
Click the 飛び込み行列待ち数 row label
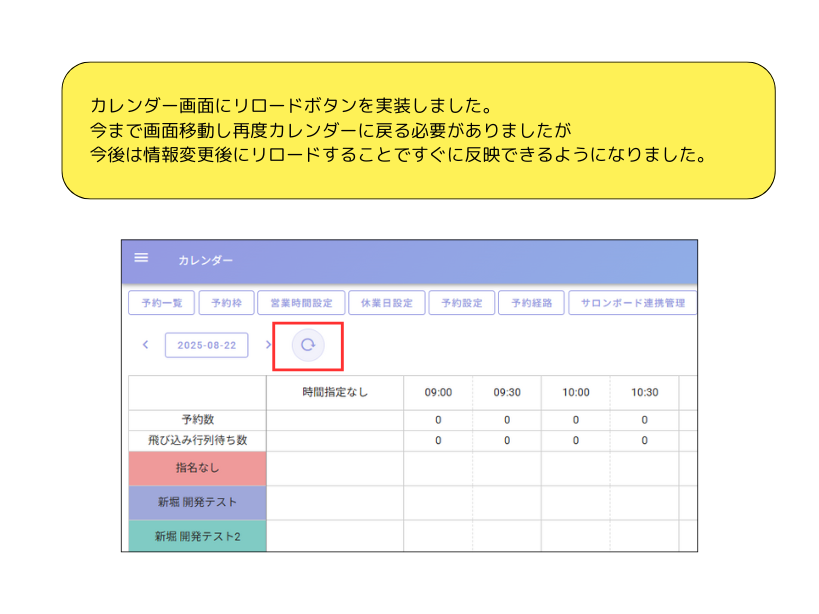(197, 440)
